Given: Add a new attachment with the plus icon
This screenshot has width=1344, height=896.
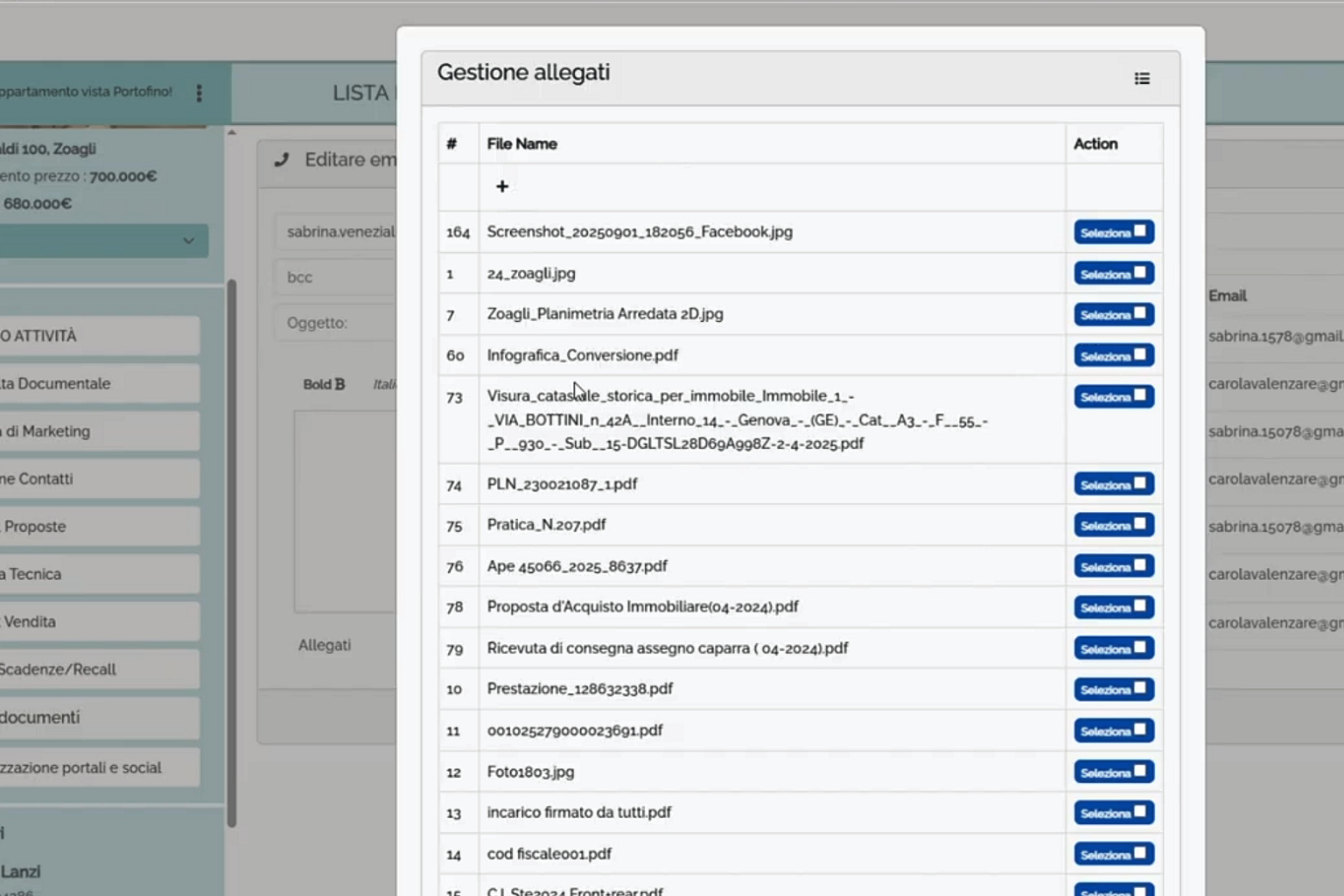Looking at the screenshot, I should (502, 186).
